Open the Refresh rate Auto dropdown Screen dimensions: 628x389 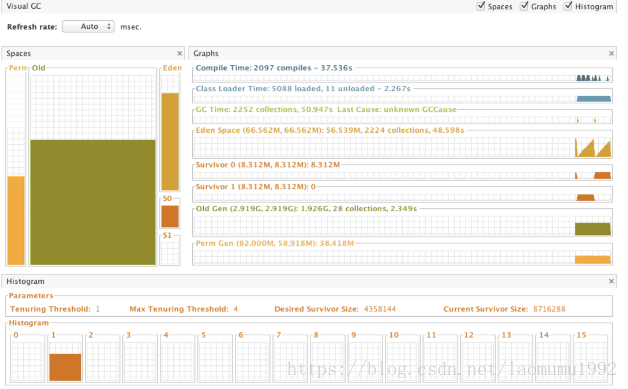(89, 26)
